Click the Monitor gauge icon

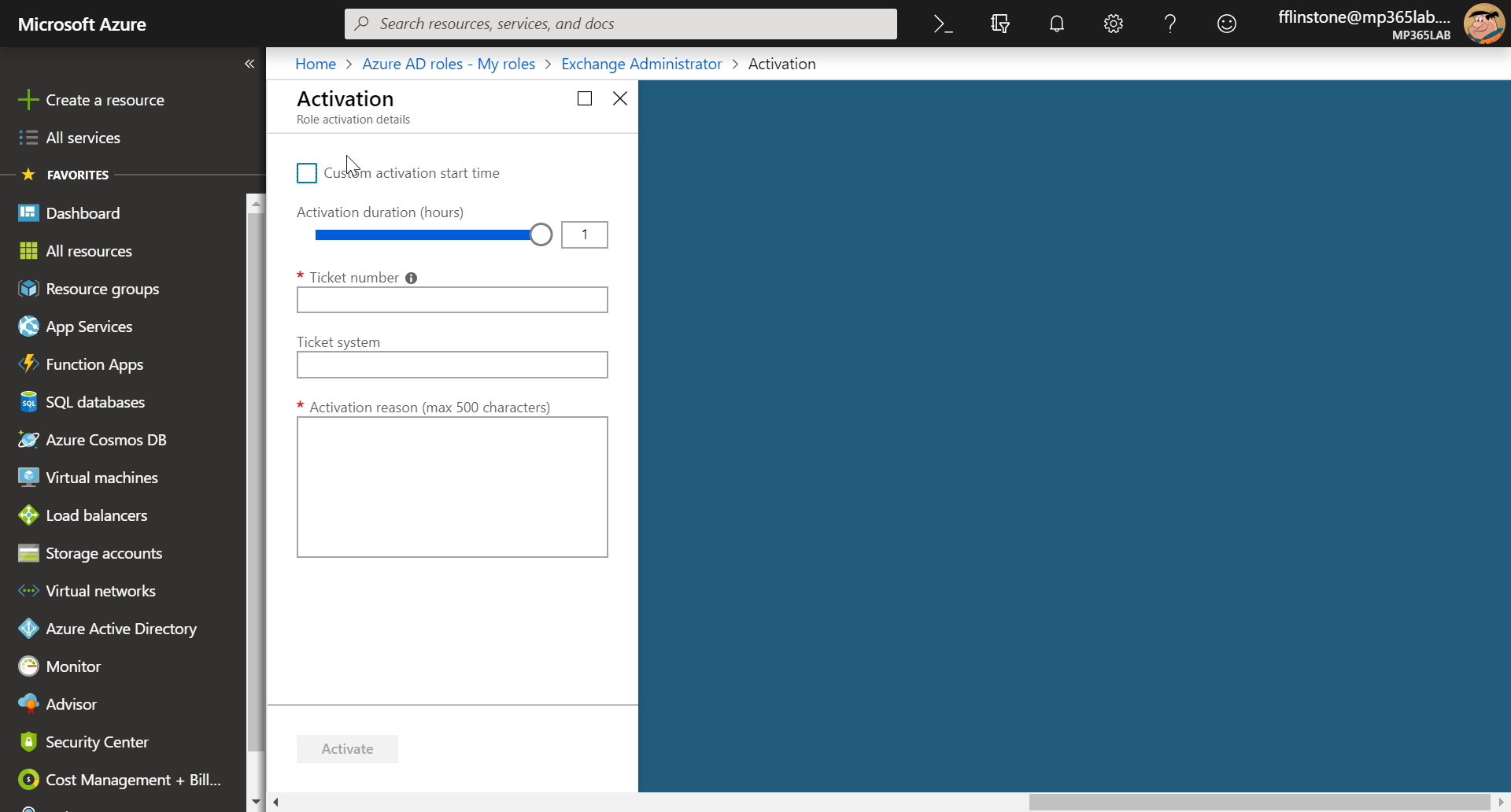pos(28,666)
